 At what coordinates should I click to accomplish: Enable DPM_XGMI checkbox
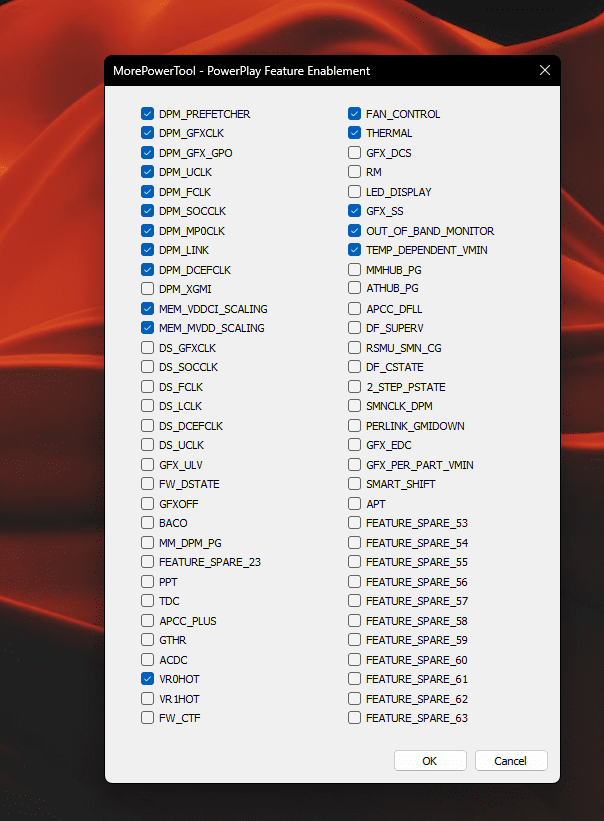(147, 289)
